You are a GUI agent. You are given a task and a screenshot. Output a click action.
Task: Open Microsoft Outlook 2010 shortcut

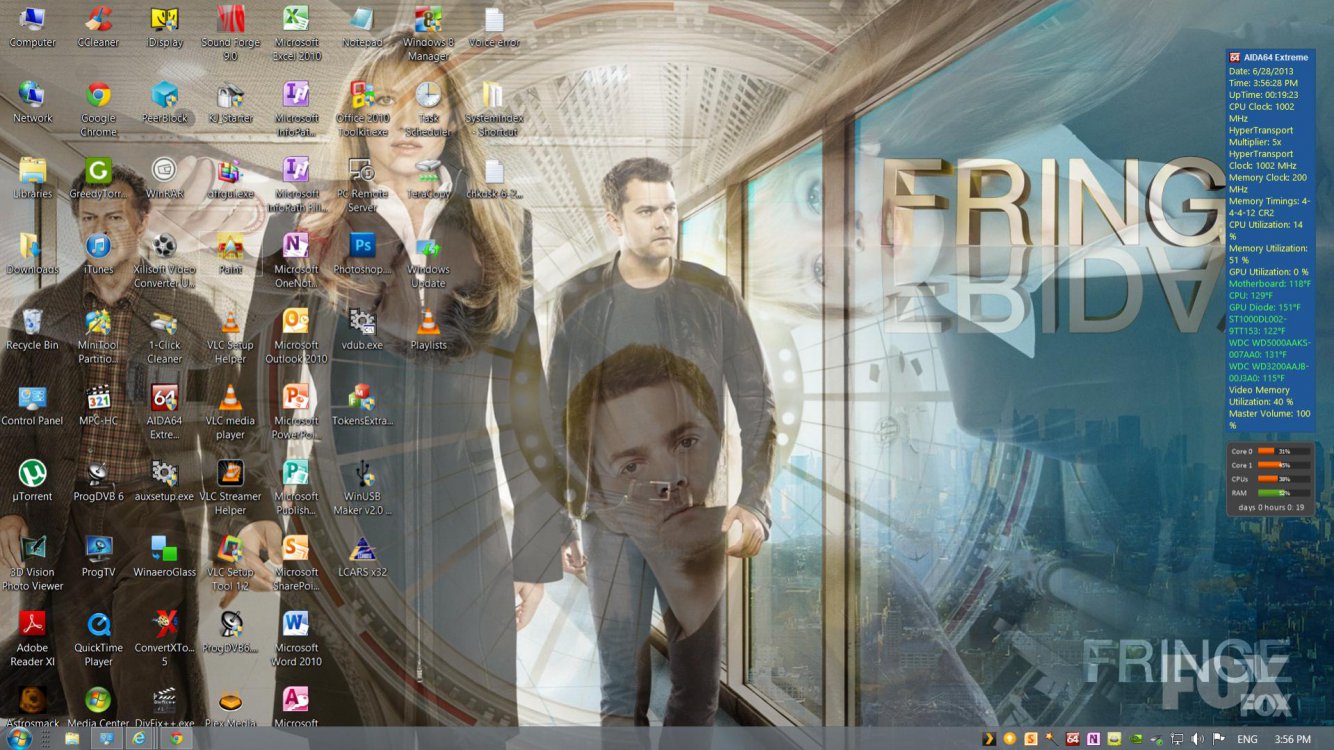point(296,337)
